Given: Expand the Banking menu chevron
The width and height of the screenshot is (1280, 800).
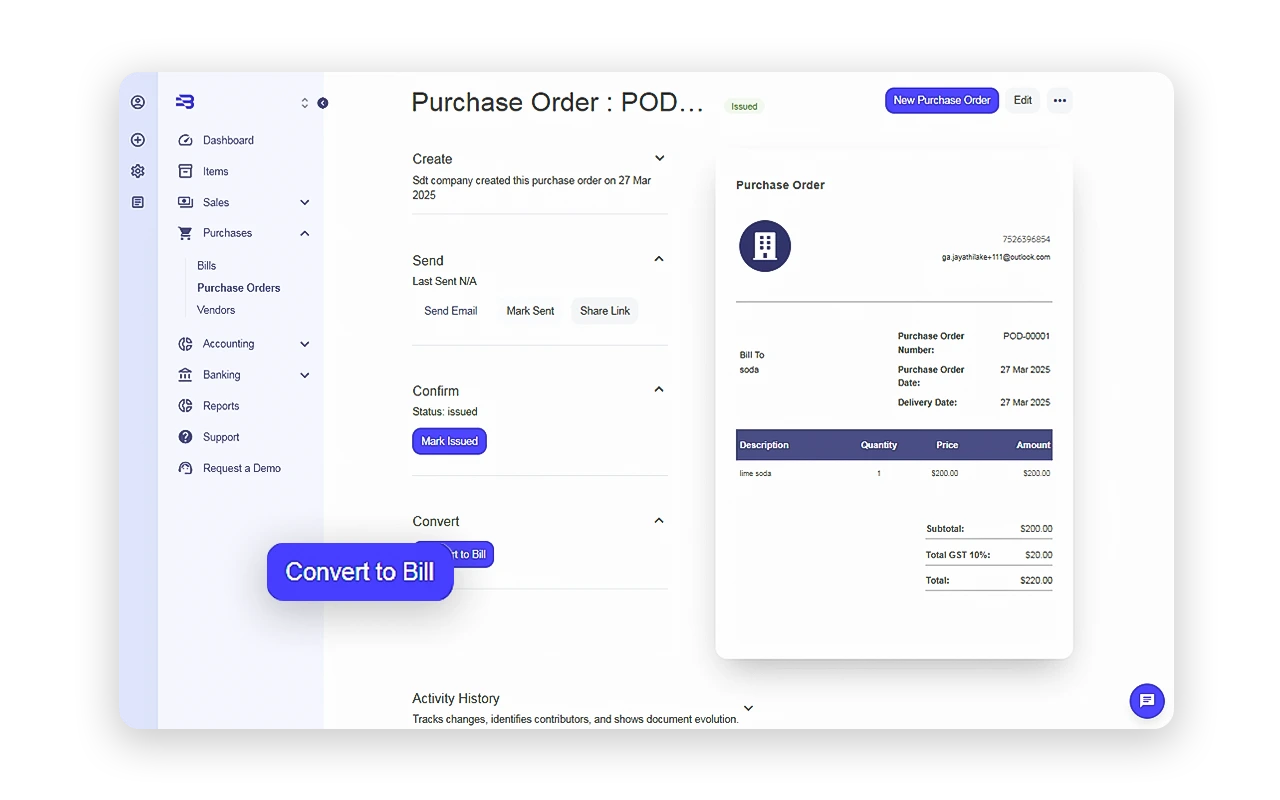Looking at the screenshot, I should tap(305, 375).
